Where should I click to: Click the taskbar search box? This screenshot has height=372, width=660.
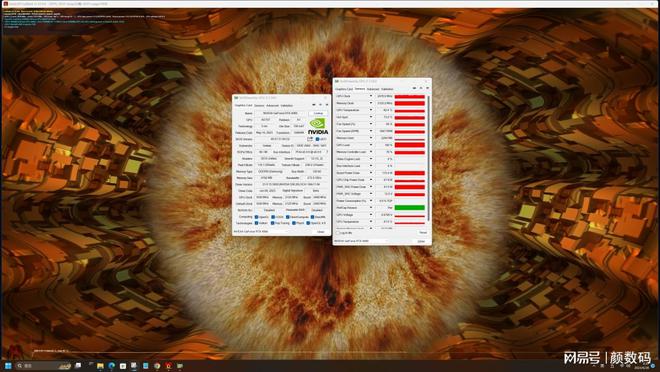[x=42, y=366]
